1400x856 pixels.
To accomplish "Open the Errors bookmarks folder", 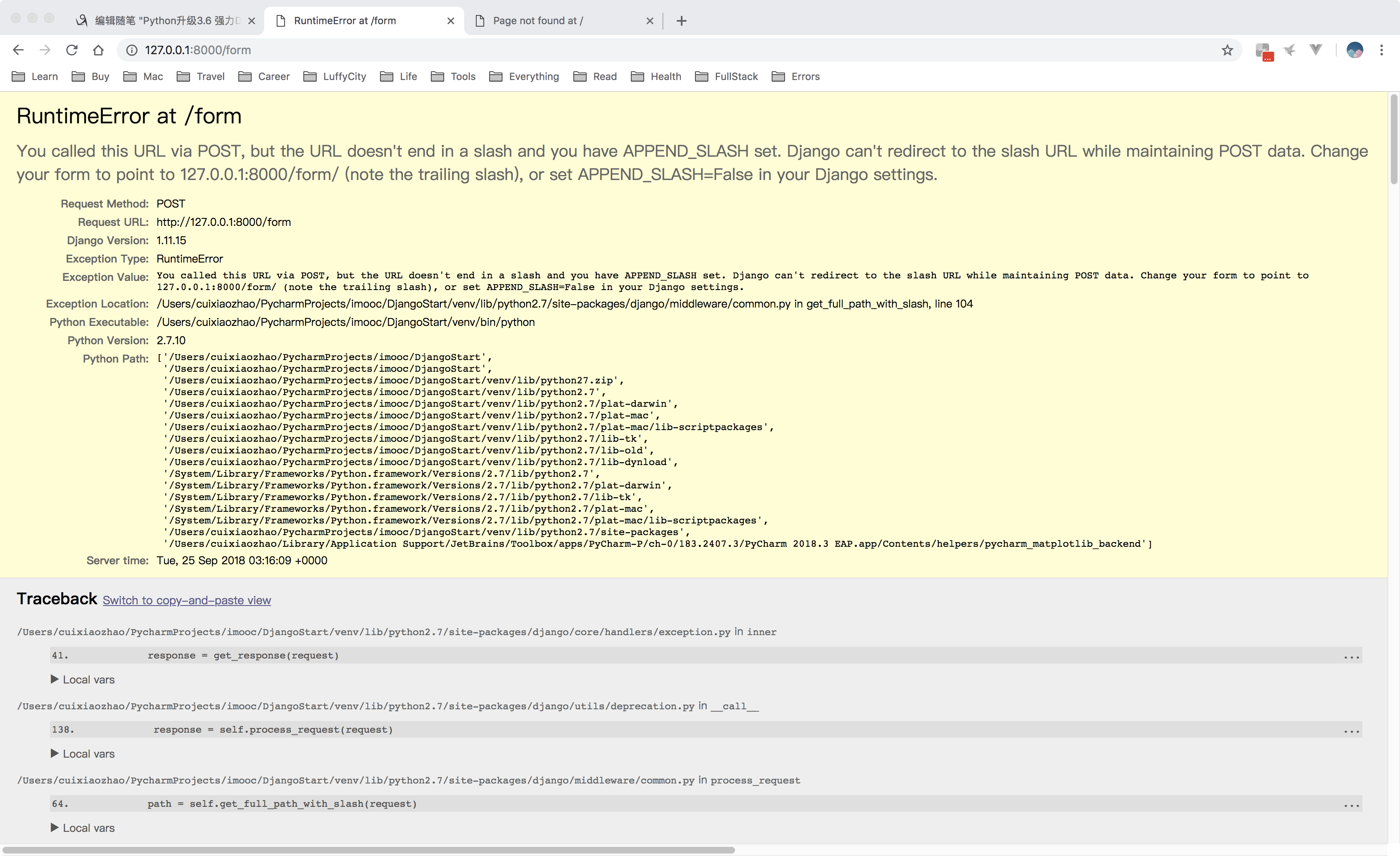I will (x=795, y=76).
